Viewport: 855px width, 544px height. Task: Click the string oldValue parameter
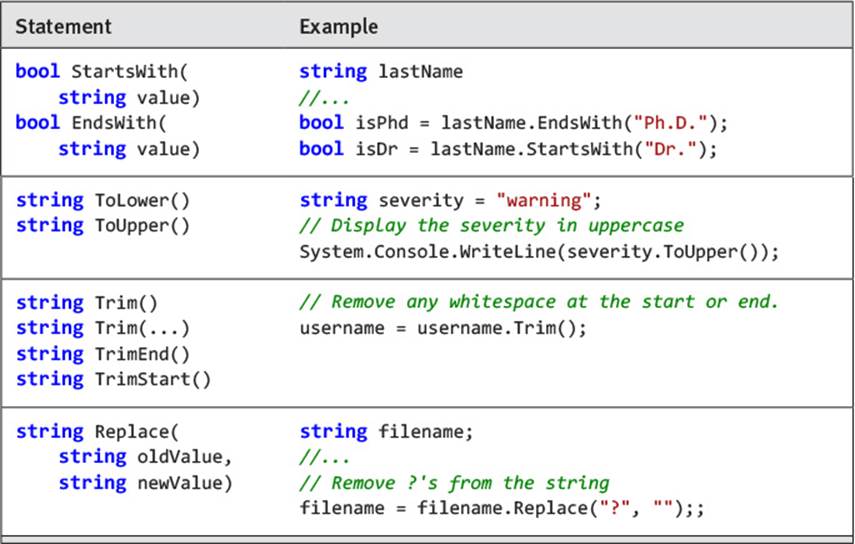click(x=146, y=457)
